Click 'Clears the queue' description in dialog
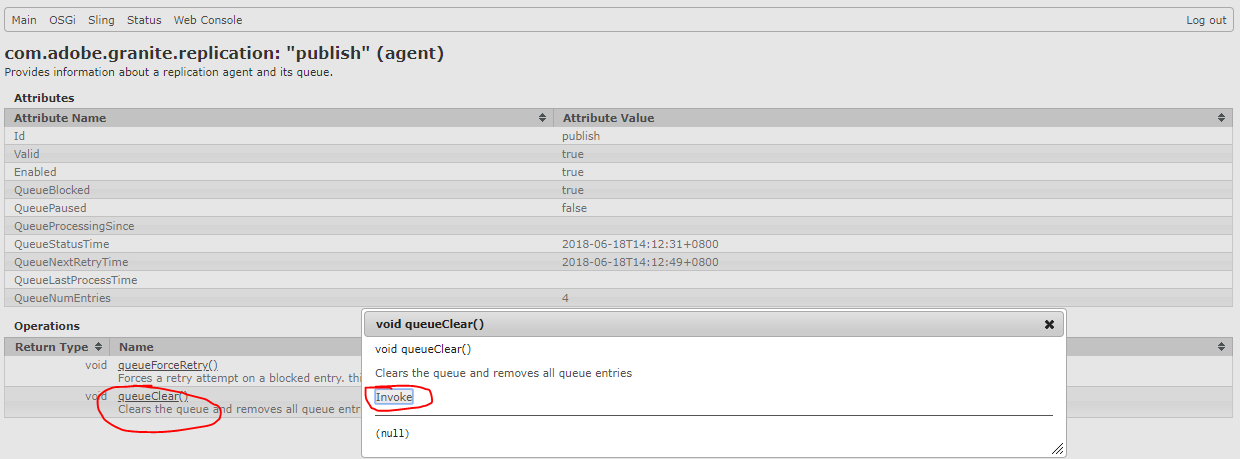The width and height of the screenshot is (1240, 459). click(503, 373)
